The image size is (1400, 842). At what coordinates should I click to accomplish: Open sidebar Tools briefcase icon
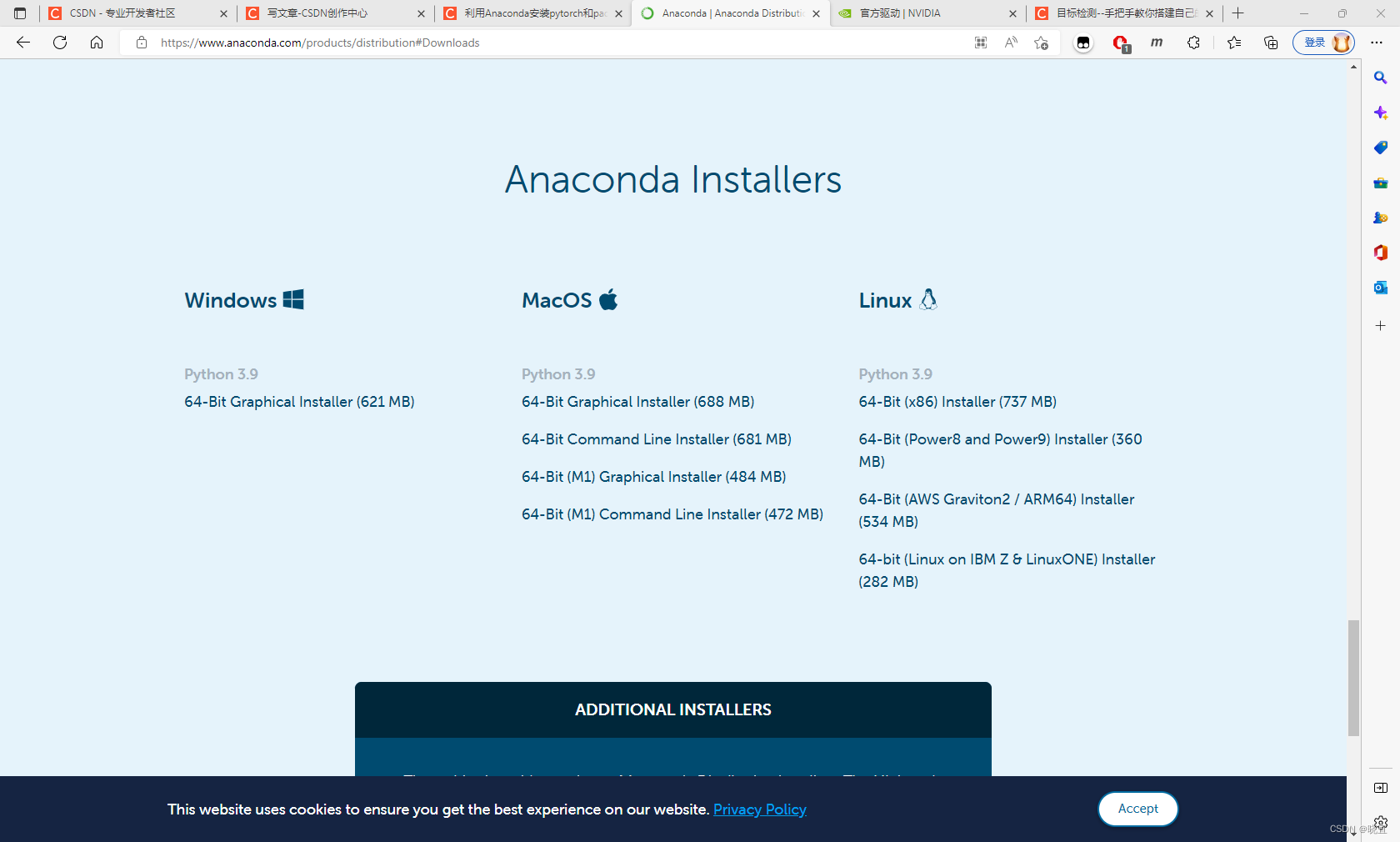[x=1381, y=183]
